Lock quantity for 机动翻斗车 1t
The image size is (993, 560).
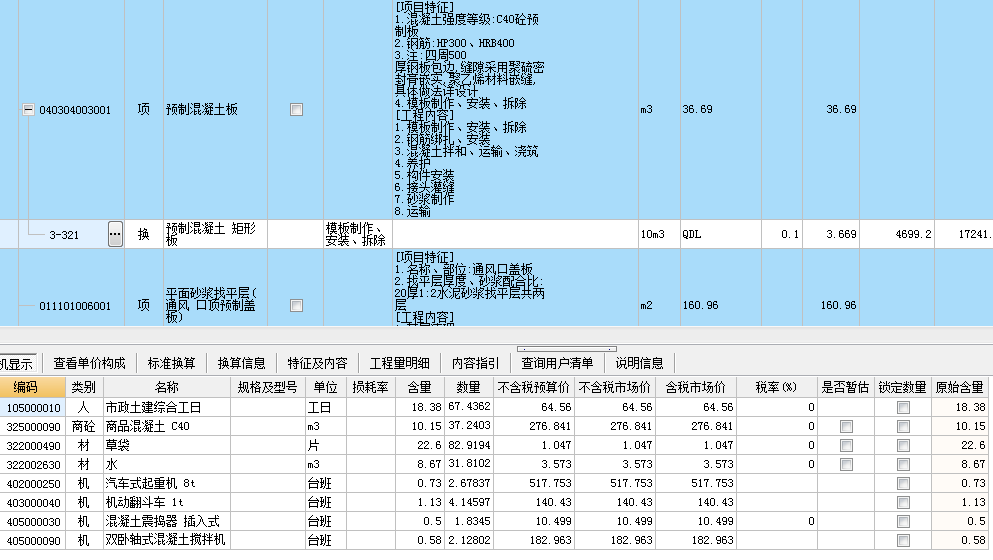[x=903, y=502]
